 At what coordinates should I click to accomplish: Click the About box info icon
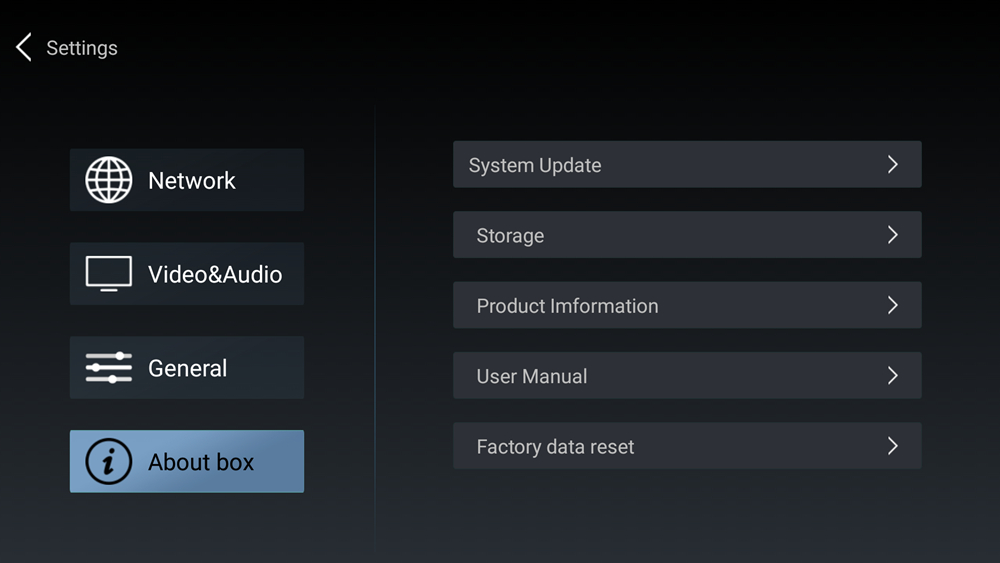[x=108, y=462]
